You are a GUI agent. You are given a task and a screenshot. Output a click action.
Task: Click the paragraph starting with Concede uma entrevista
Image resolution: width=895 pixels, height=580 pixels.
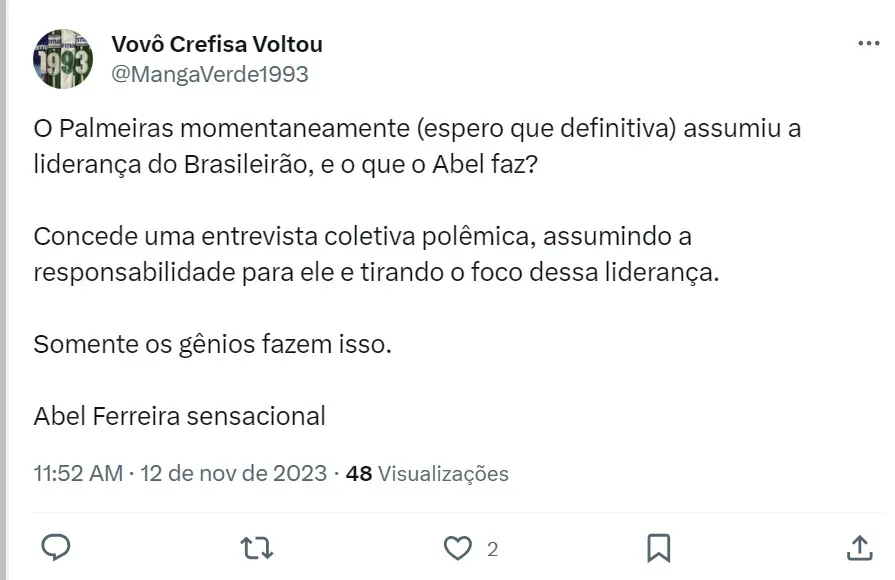375,255
